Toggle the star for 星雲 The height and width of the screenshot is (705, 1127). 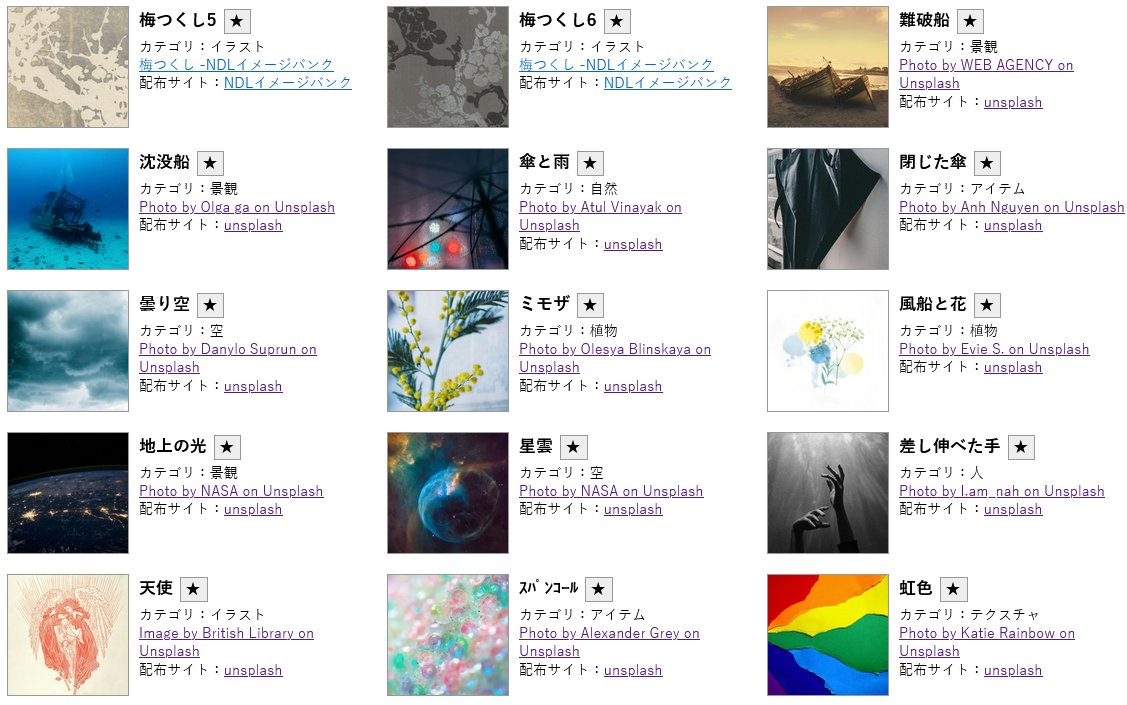573,447
